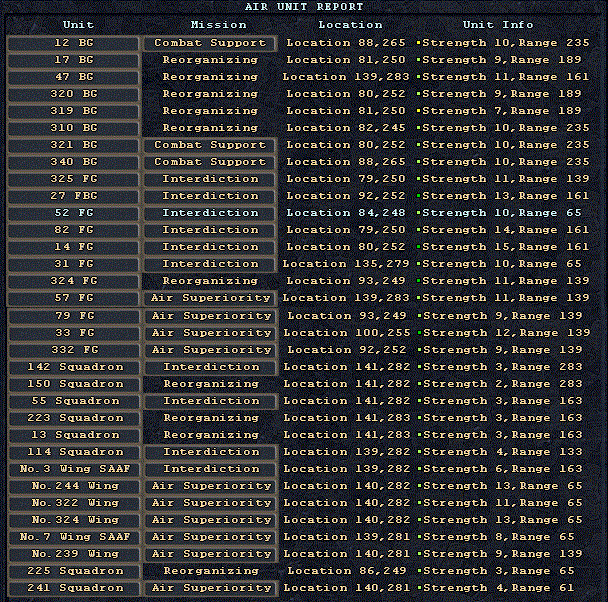Click 31 FG location 135,279
Image resolution: width=608 pixels, height=602 pixels.
[346, 264]
